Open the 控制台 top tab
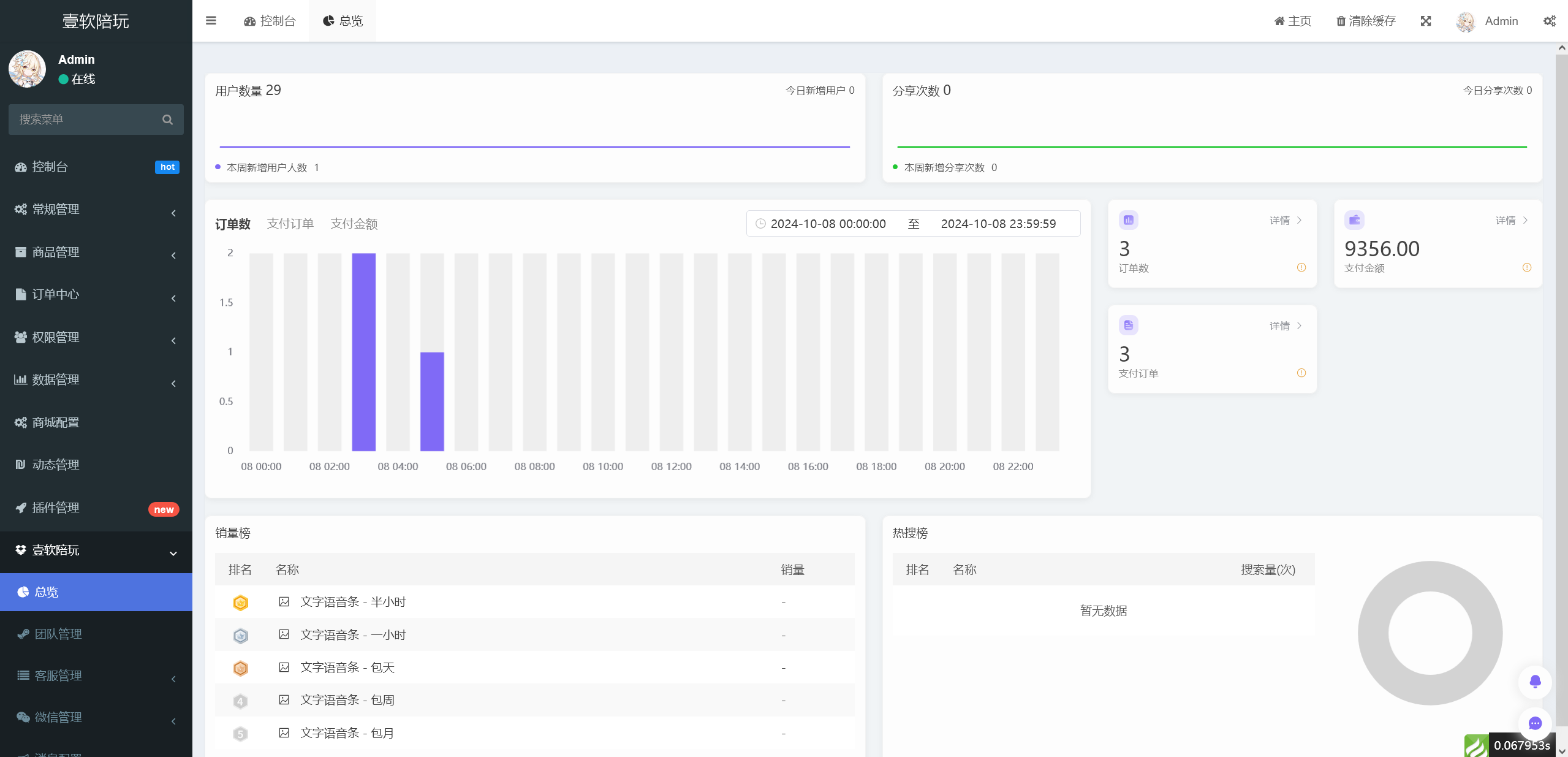Image resolution: width=1568 pixels, height=757 pixels. [270, 21]
